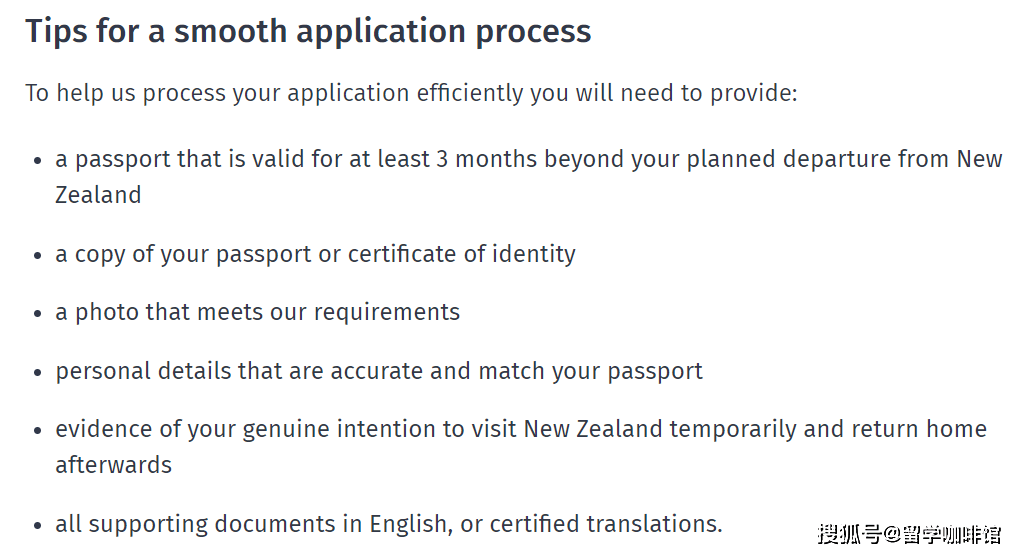Click the "Tips for a smooth application process" heading
Image resolution: width=1024 pixels, height=556 pixels.
308,31
